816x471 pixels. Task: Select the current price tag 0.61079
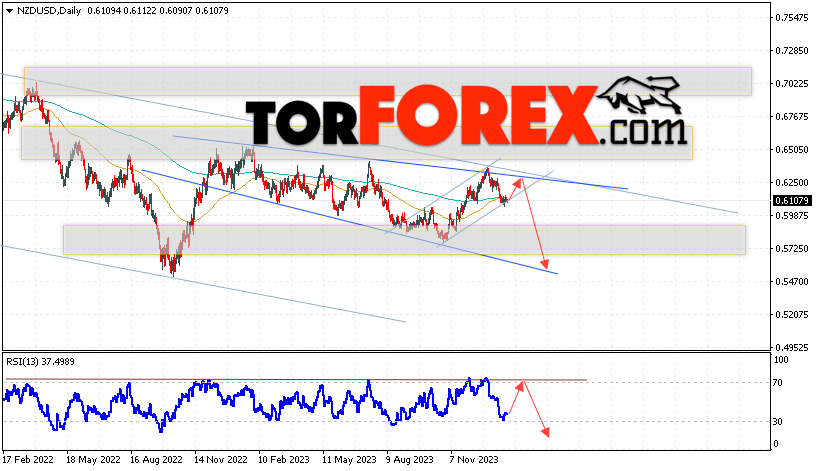792,201
